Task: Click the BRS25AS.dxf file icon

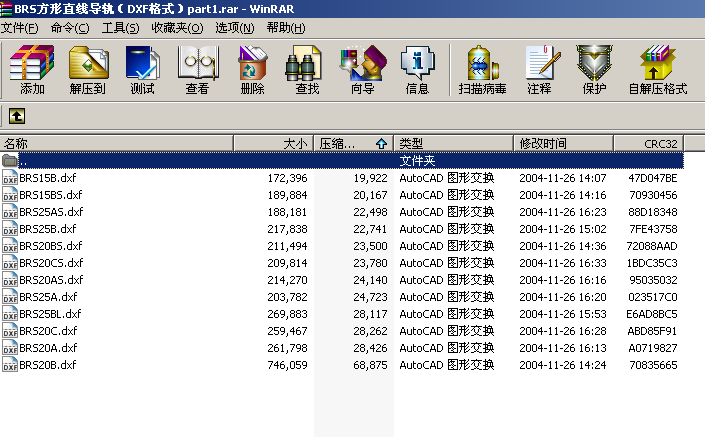Action: pos(10,212)
